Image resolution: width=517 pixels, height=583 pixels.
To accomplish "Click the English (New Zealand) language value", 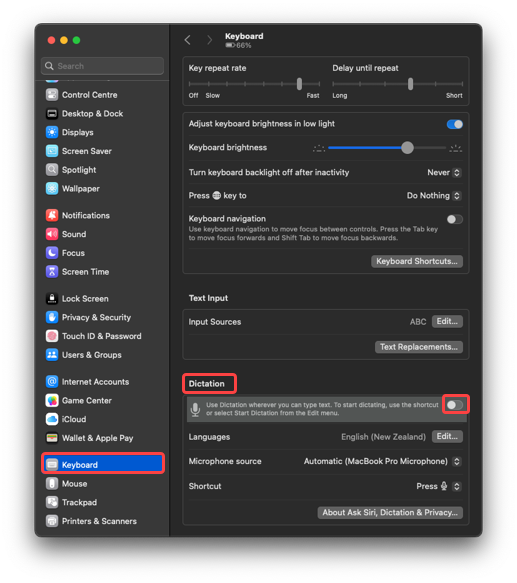I will [x=383, y=437].
